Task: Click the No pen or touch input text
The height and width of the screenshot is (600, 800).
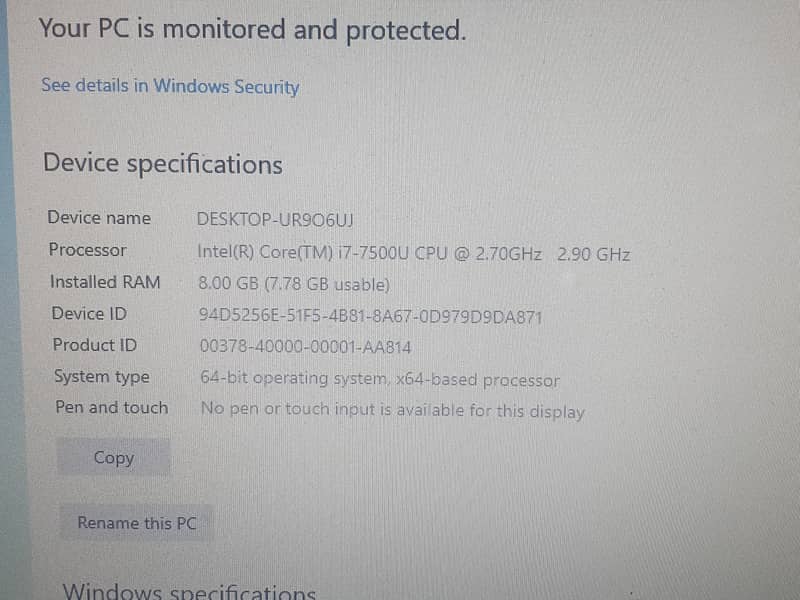Action: click(392, 410)
